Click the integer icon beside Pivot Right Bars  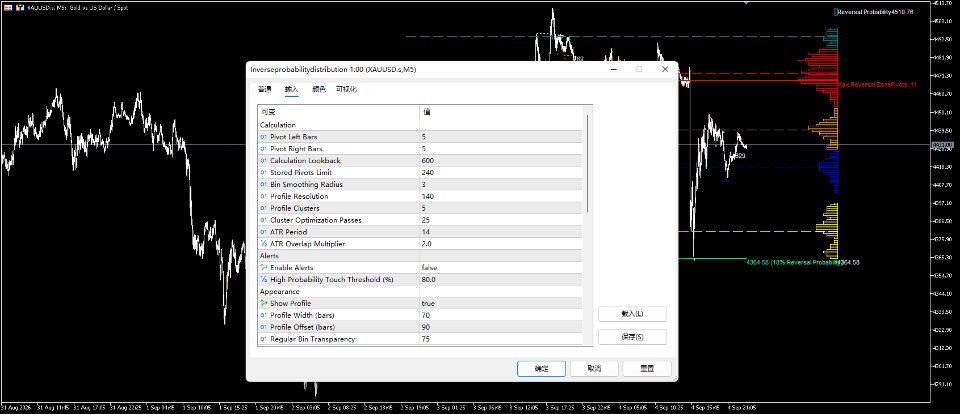click(263, 149)
